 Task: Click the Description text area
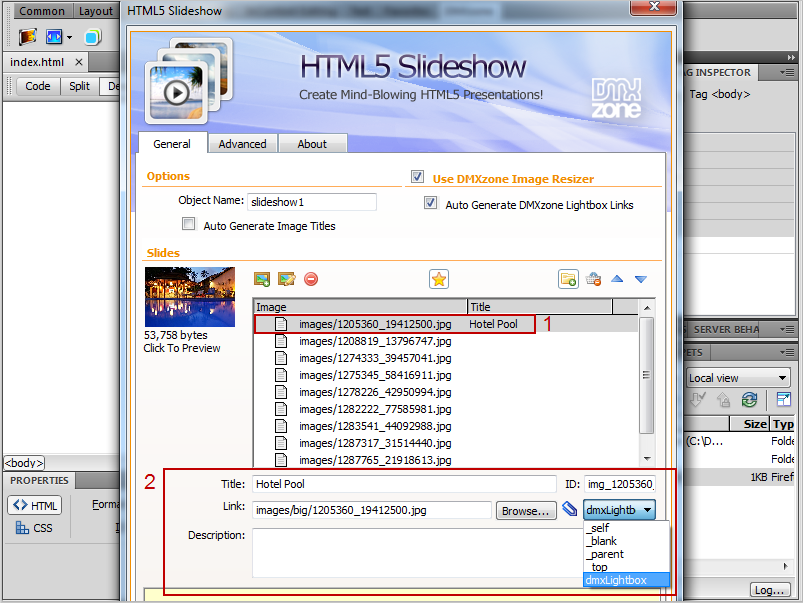(x=417, y=553)
